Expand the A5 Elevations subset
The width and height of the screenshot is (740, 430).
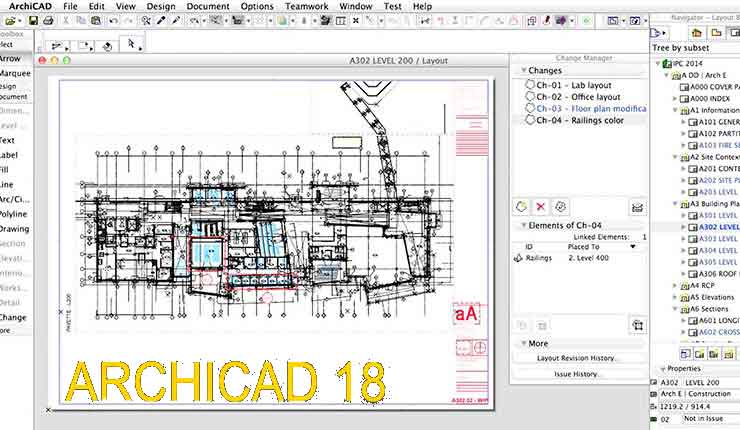coord(675,297)
